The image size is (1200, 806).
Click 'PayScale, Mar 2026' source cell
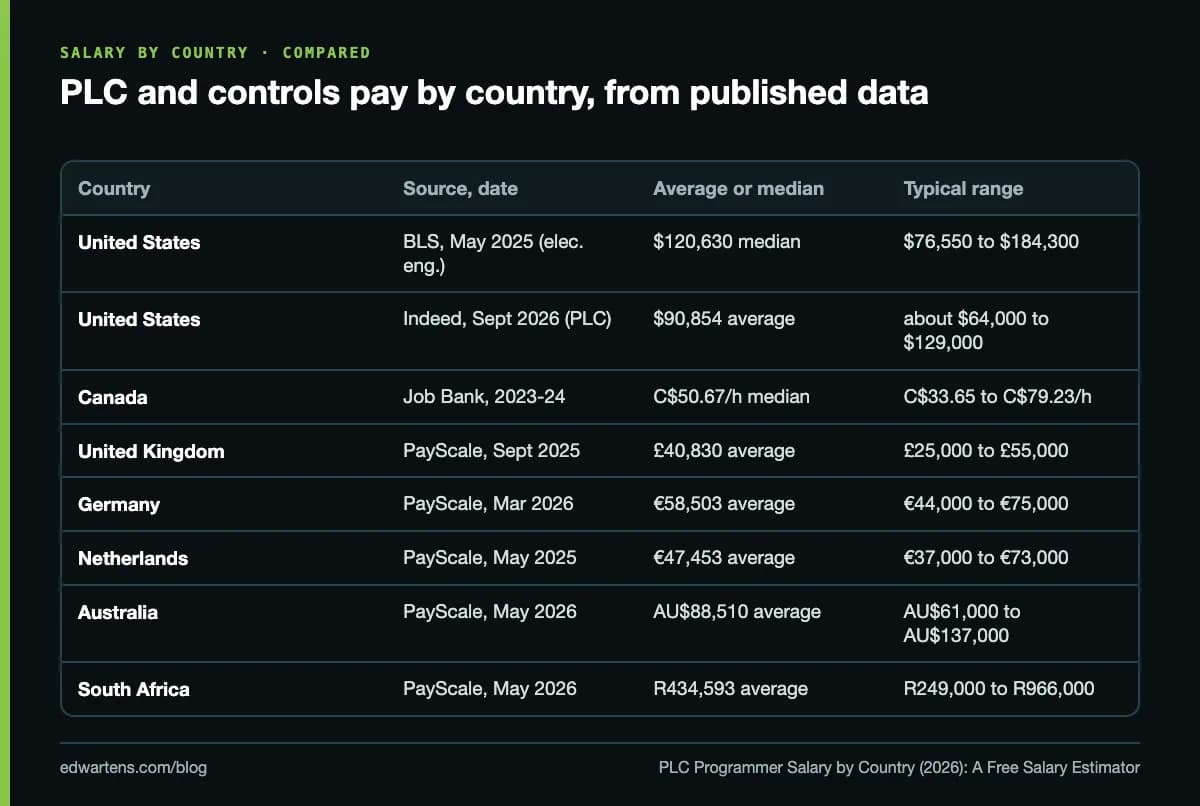(x=488, y=504)
